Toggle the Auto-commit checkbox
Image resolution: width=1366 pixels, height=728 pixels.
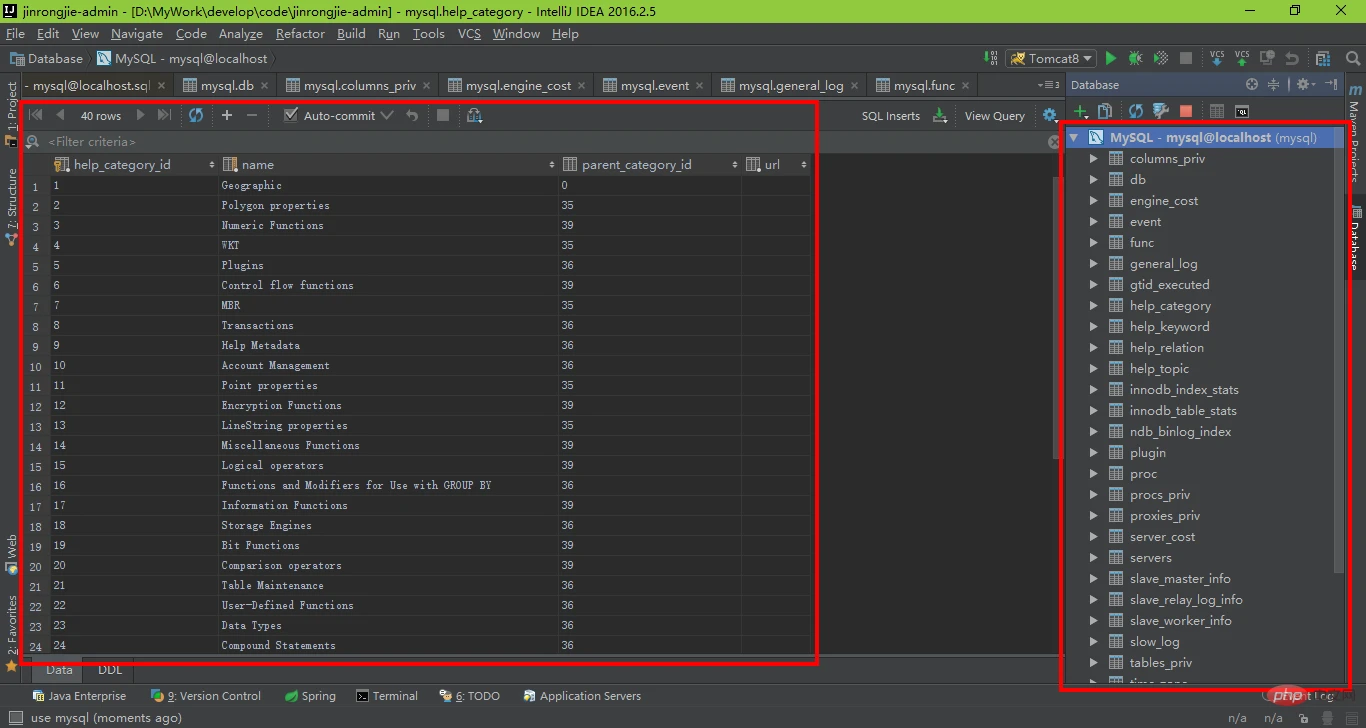tap(291, 115)
